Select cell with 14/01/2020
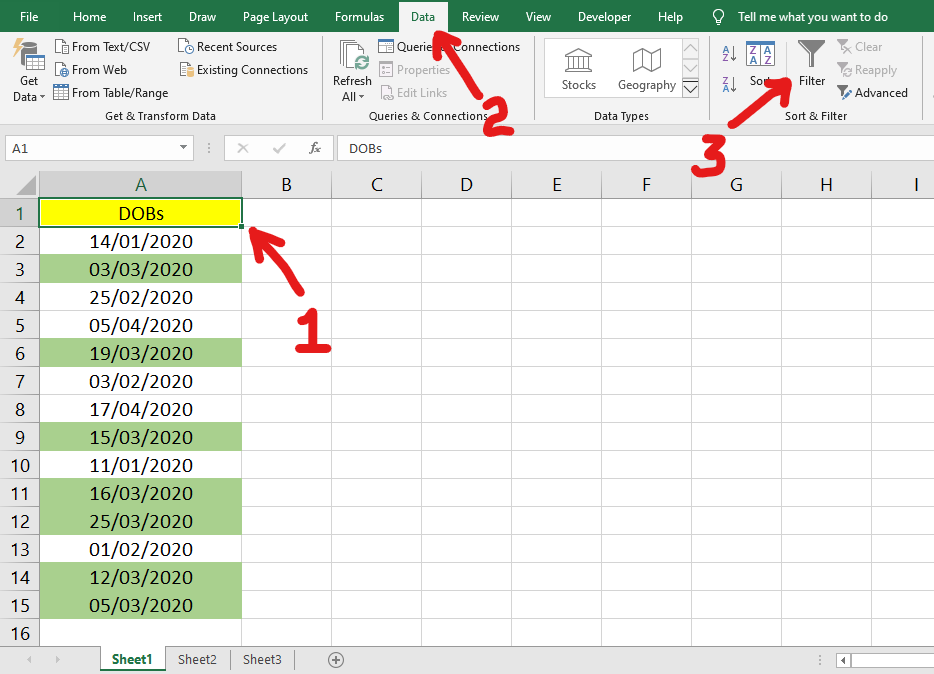 pyautogui.click(x=141, y=241)
